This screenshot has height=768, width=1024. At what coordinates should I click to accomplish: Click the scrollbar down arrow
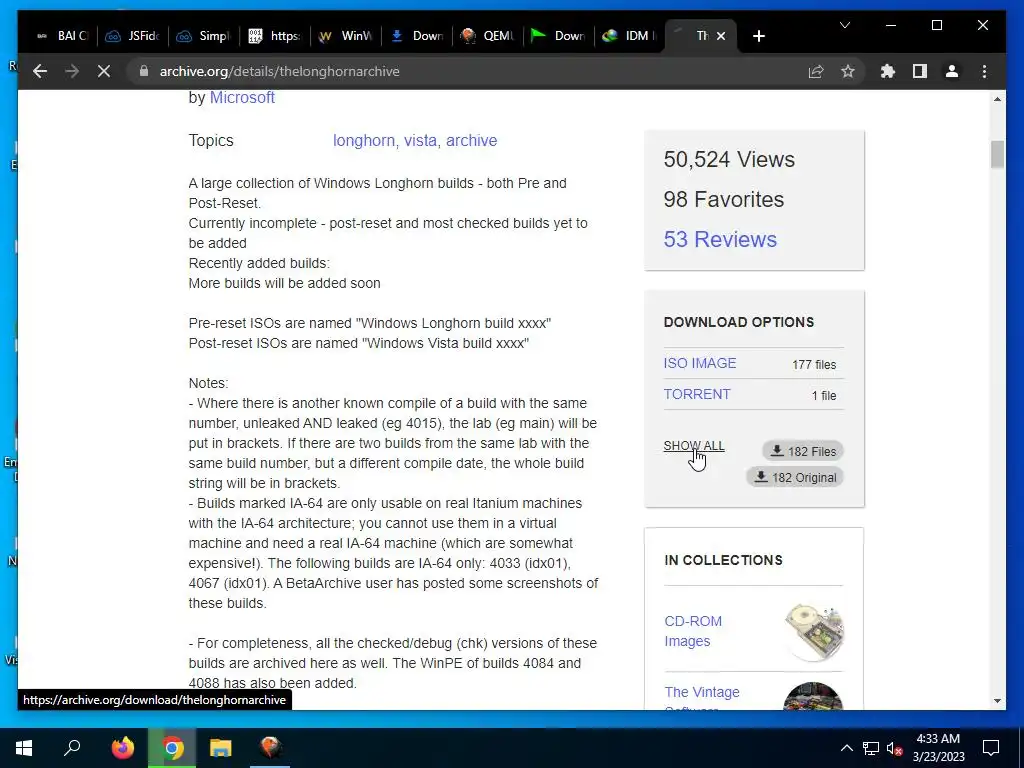point(997,701)
